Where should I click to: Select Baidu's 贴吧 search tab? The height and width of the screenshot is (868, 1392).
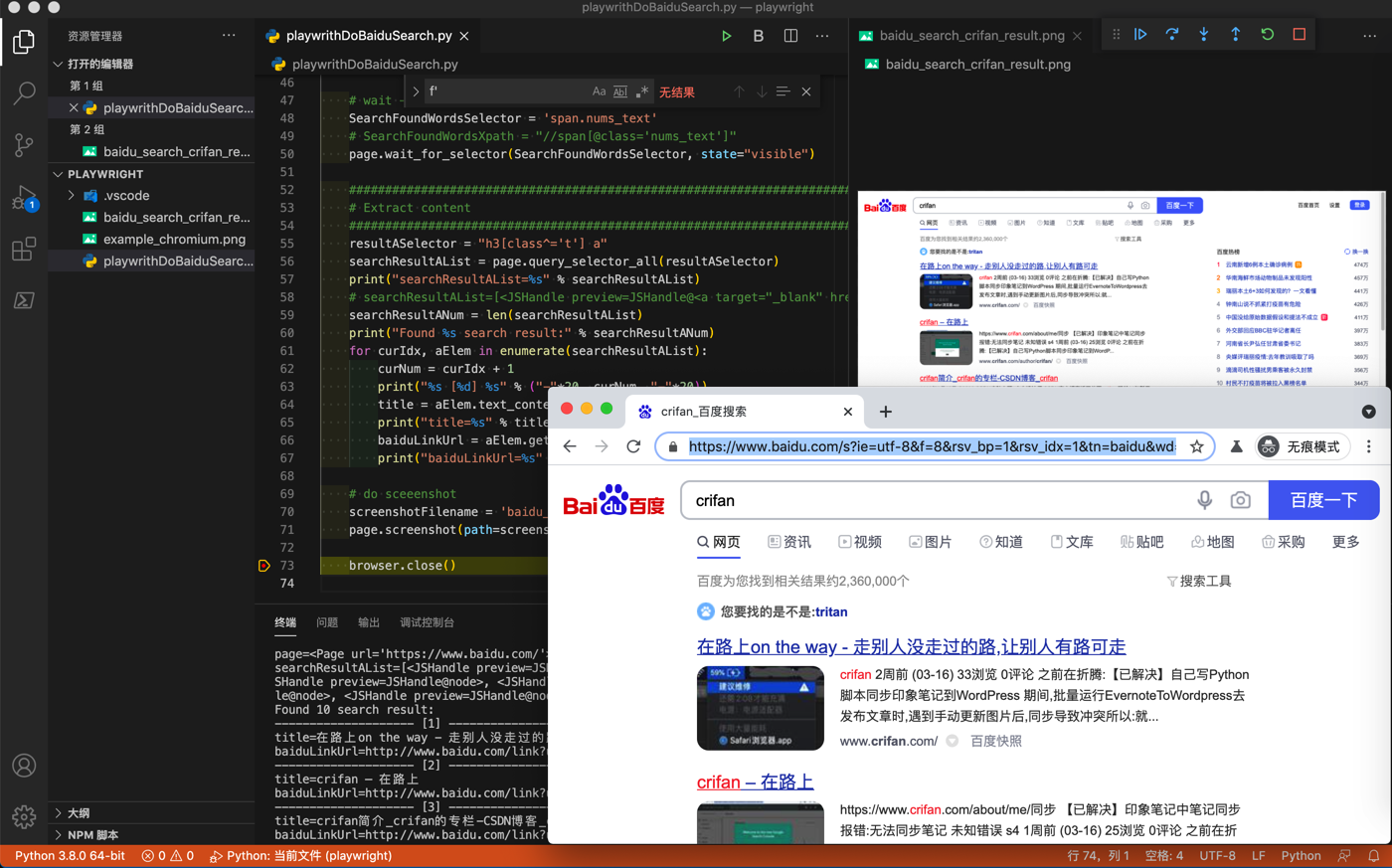[1141, 542]
